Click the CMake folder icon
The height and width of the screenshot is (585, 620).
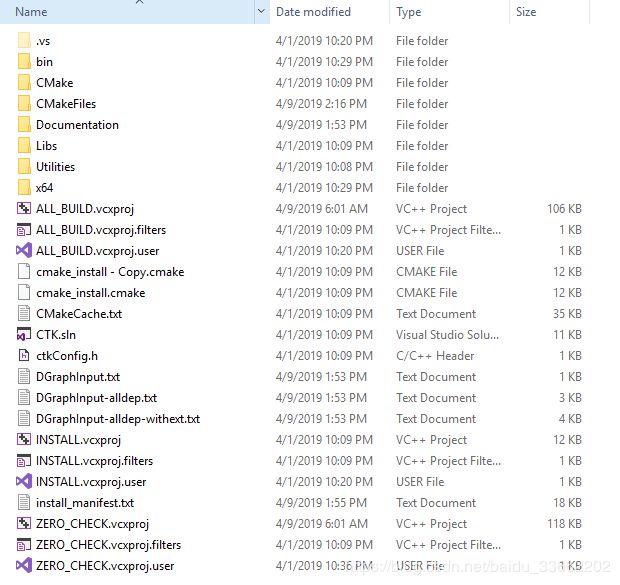[24, 83]
